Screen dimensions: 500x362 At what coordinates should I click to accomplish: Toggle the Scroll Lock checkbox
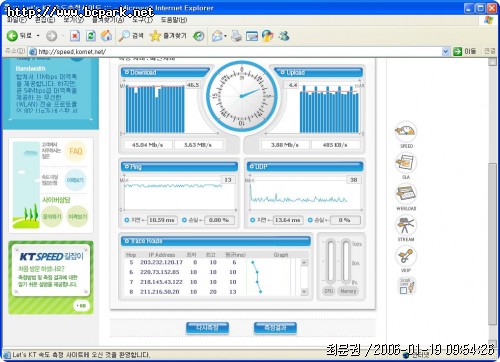point(403,290)
